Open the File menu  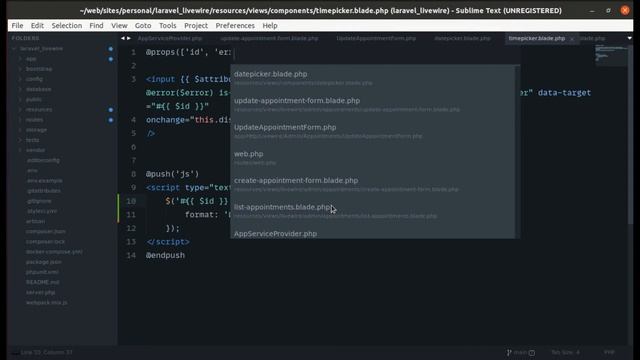(17, 25)
